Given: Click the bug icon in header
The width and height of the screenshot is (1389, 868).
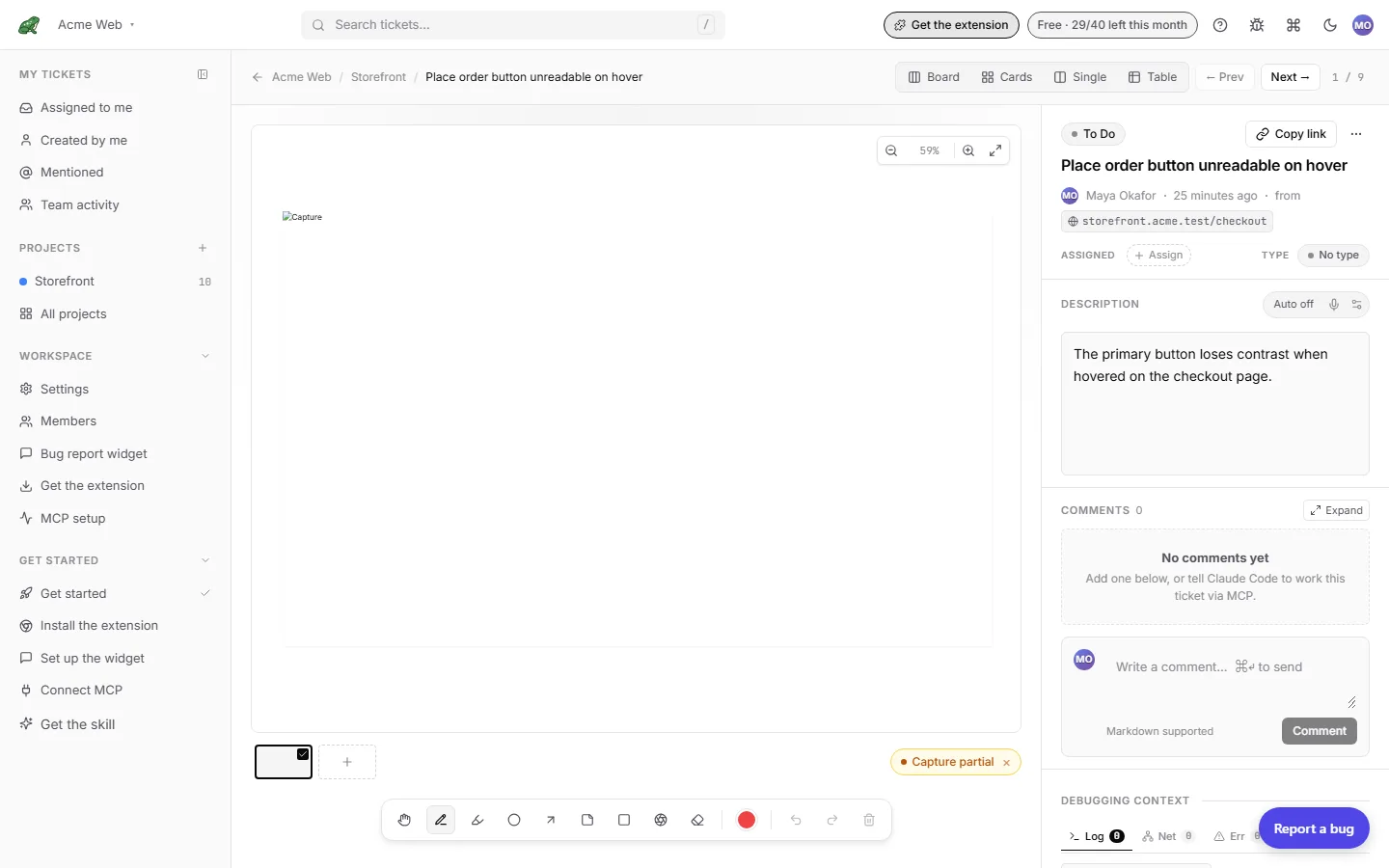Looking at the screenshot, I should pos(1257,25).
